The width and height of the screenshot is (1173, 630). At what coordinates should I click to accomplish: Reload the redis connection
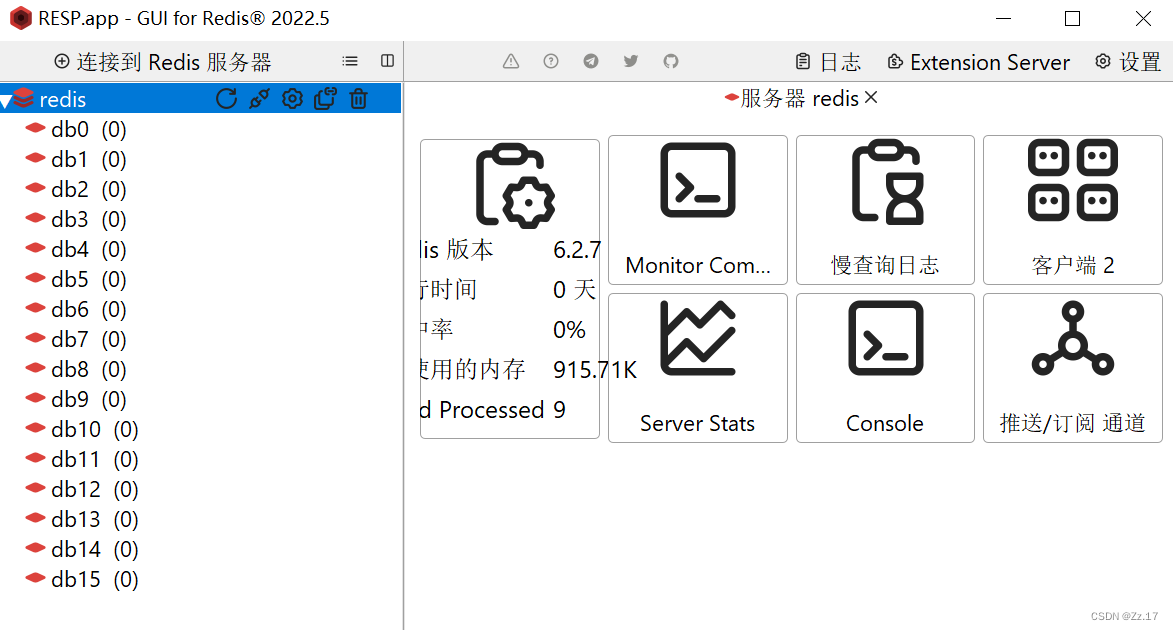point(226,99)
